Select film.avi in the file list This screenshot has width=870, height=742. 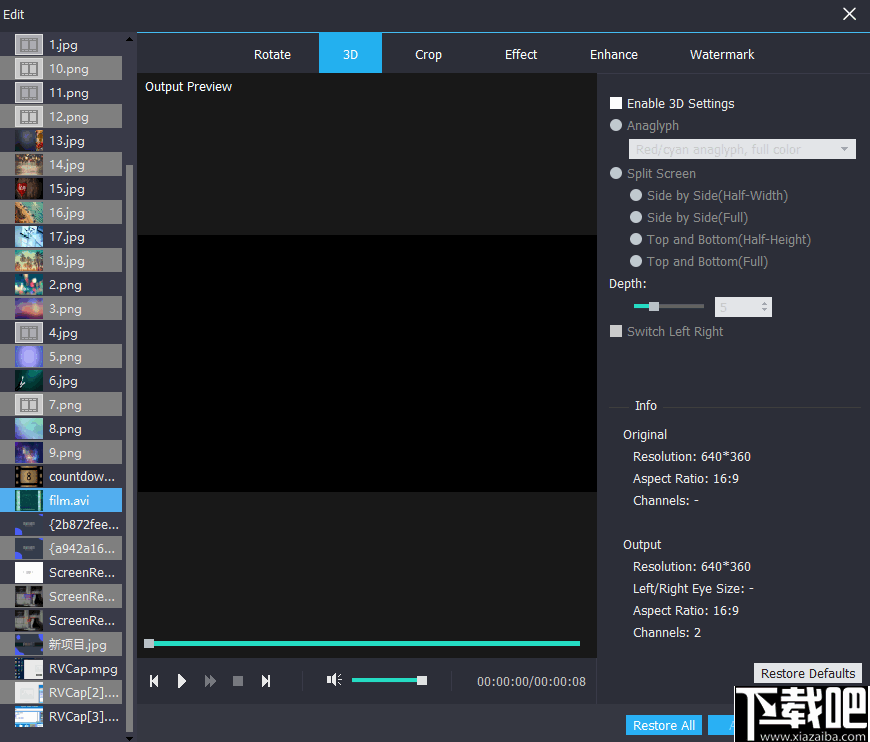(75, 500)
